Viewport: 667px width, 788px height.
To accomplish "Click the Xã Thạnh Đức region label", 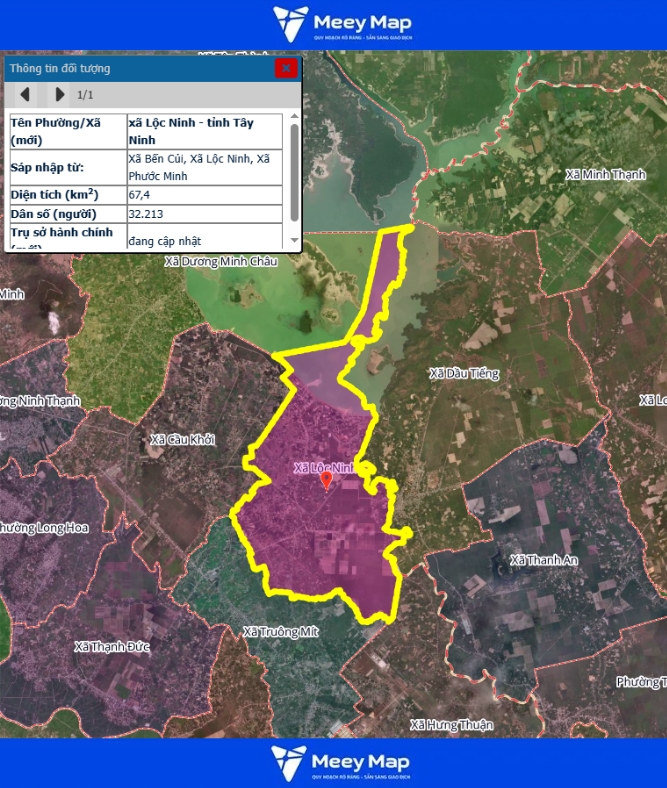I will coord(112,647).
